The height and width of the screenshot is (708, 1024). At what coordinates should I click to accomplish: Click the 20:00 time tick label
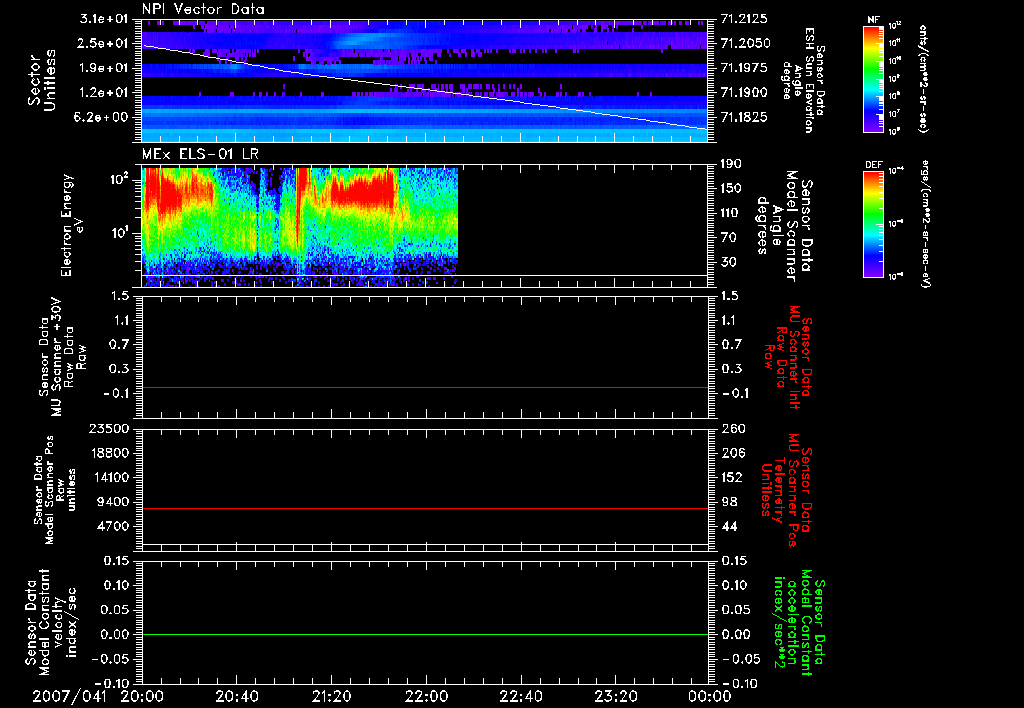pyautogui.click(x=142, y=696)
